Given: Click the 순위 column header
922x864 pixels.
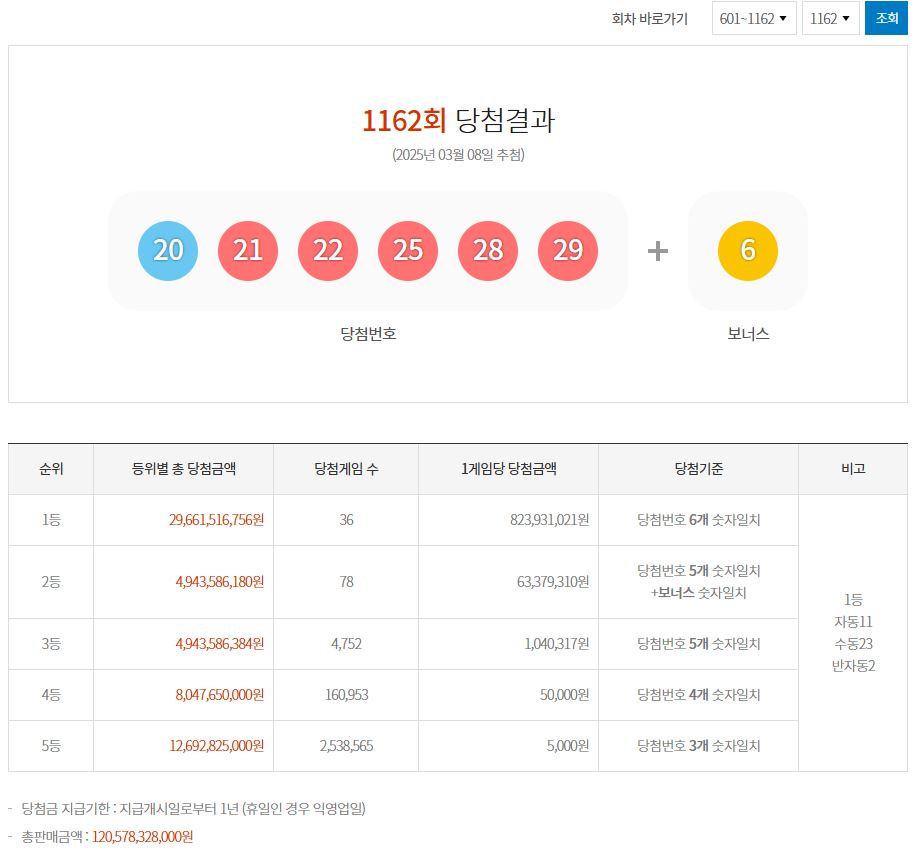Looking at the screenshot, I should (51, 469).
